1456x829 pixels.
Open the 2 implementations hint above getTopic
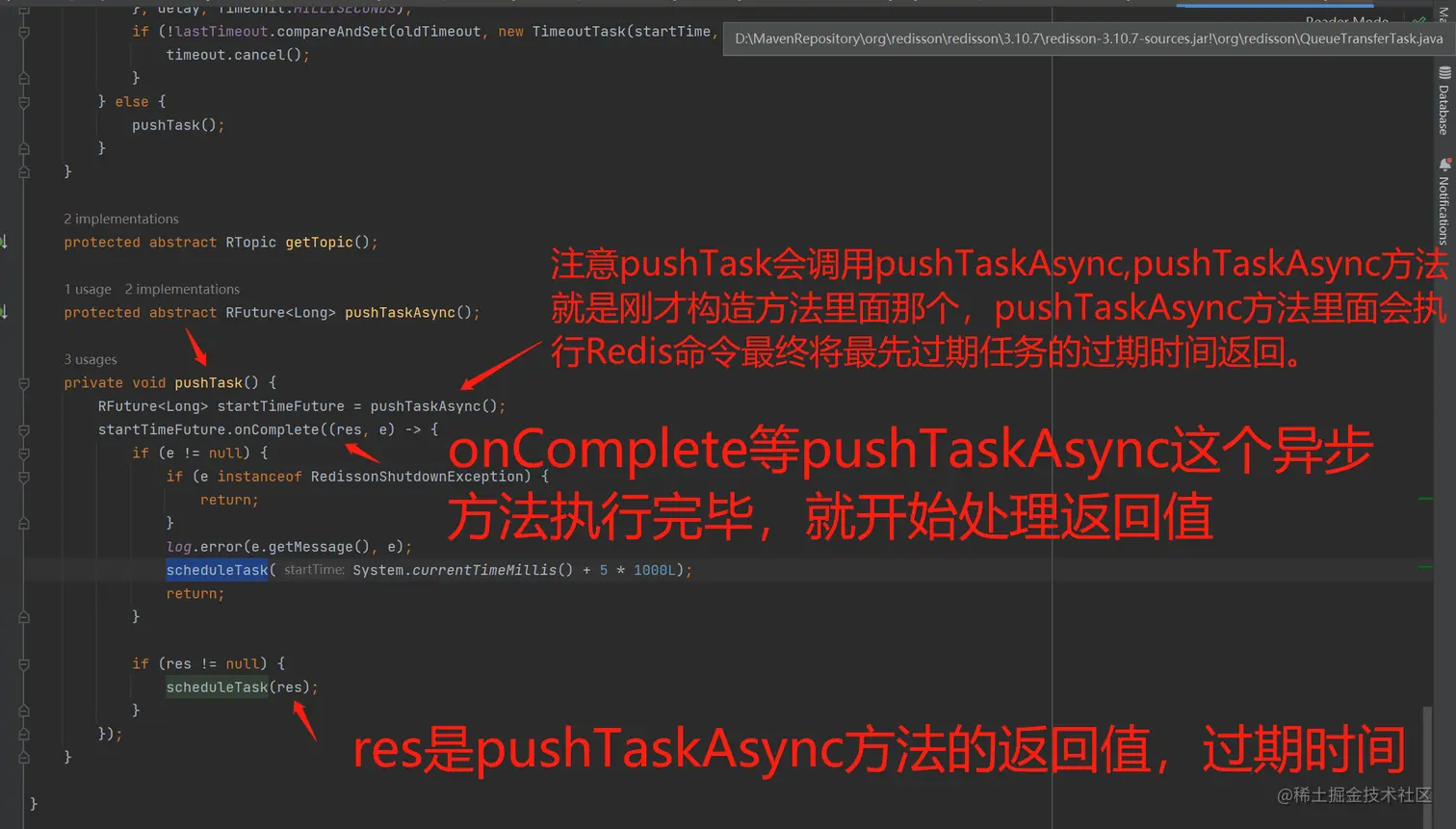120,219
